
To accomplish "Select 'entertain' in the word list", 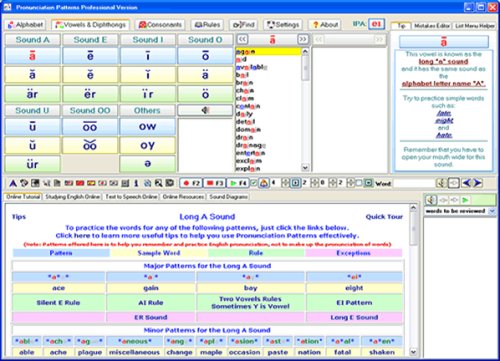I will pyautogui.click(x=250, y=153).
